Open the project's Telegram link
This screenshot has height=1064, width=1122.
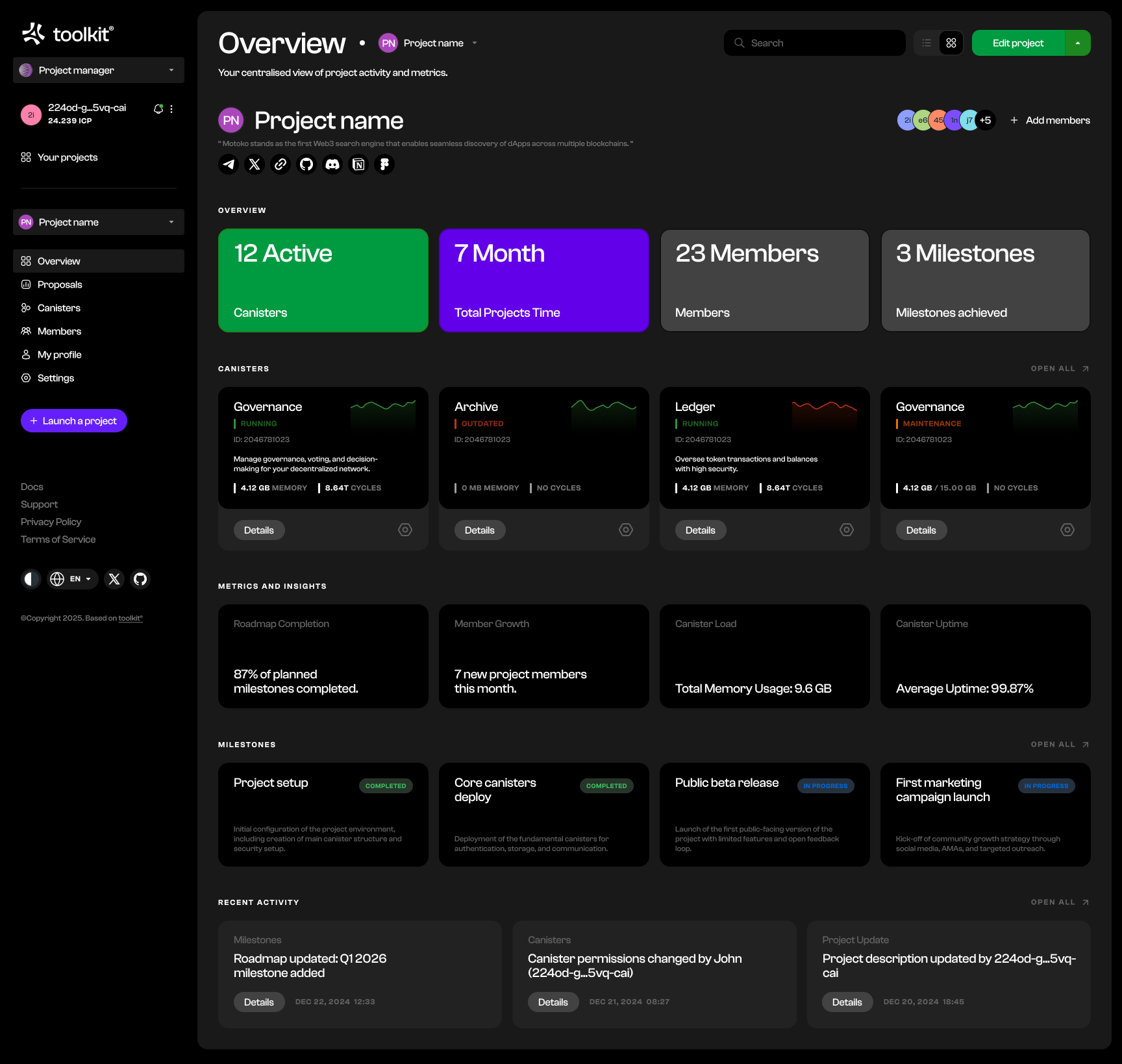point(229,164)
